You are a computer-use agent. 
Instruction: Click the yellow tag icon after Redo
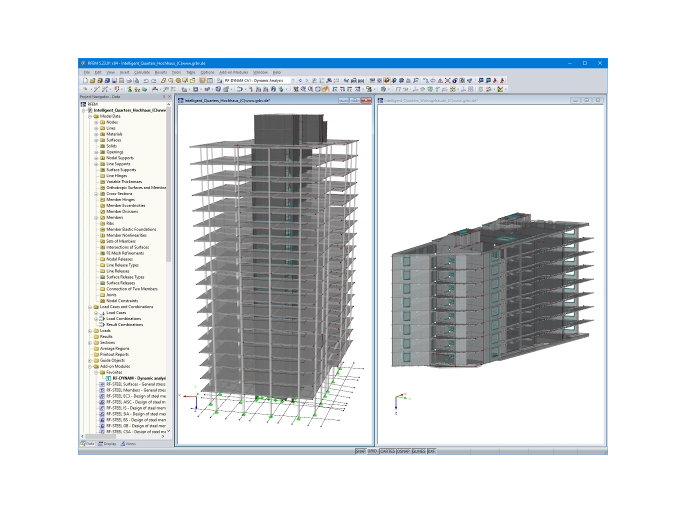point(163,80)
